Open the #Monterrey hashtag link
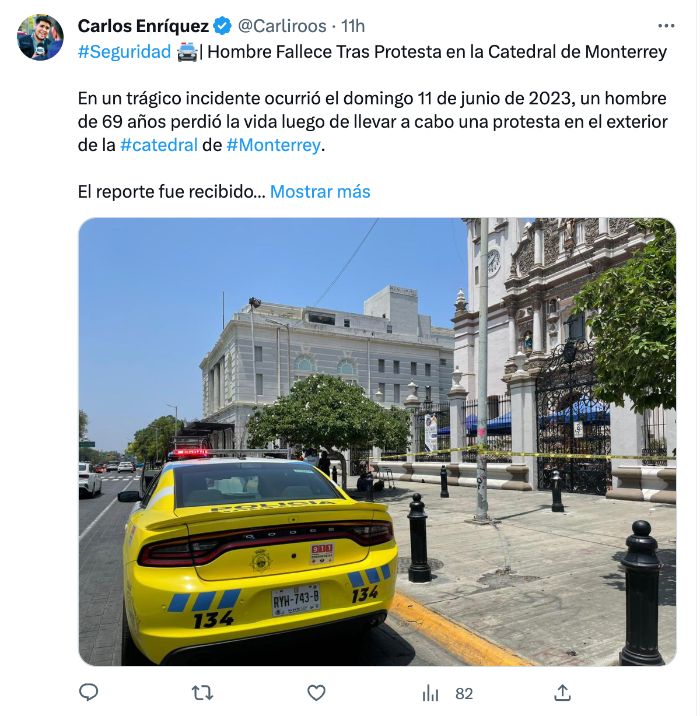Screen dimensions: 700x716 (274, 145)
